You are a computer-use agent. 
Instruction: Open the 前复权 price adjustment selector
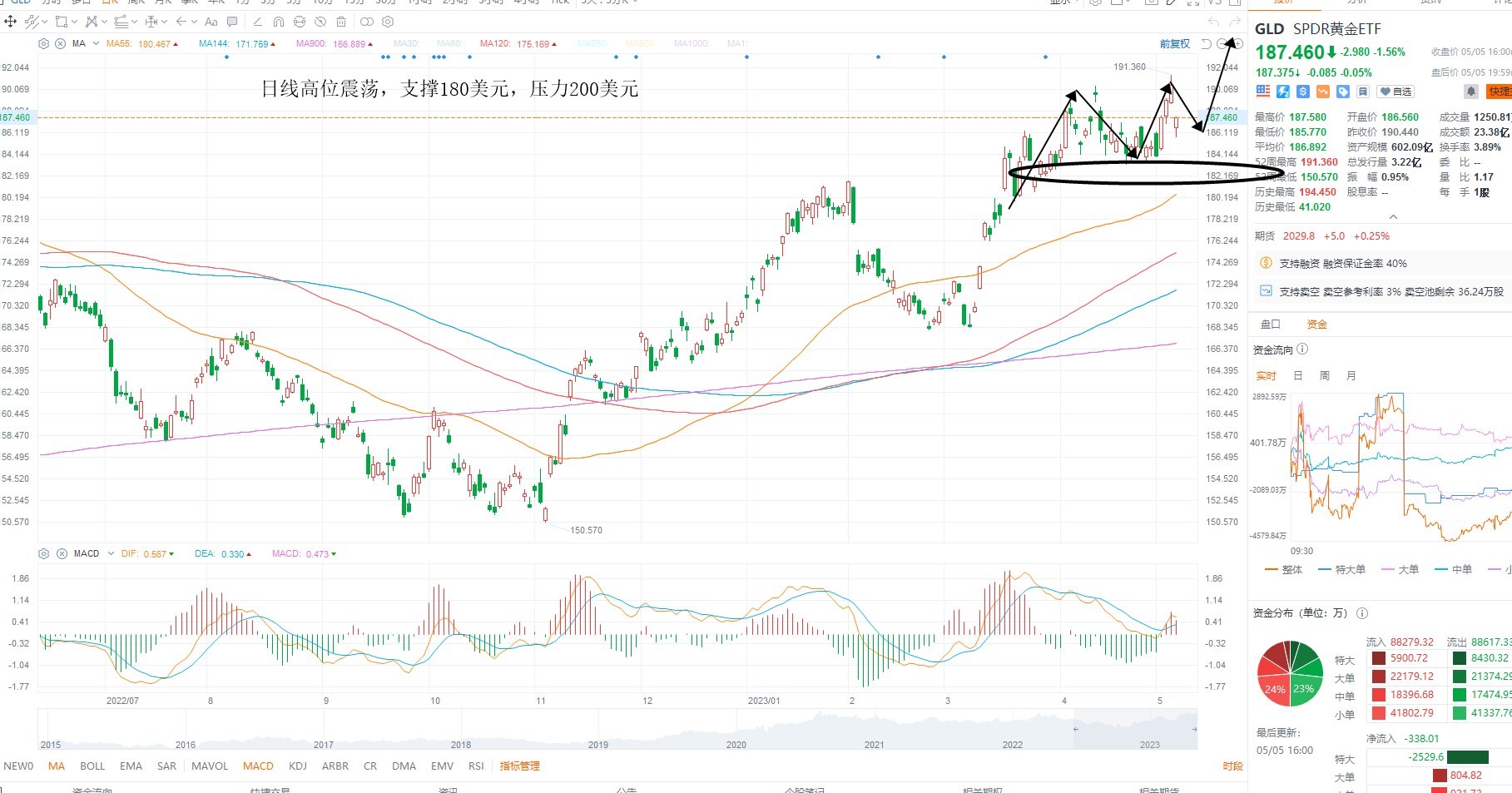tap(1175, 44)
